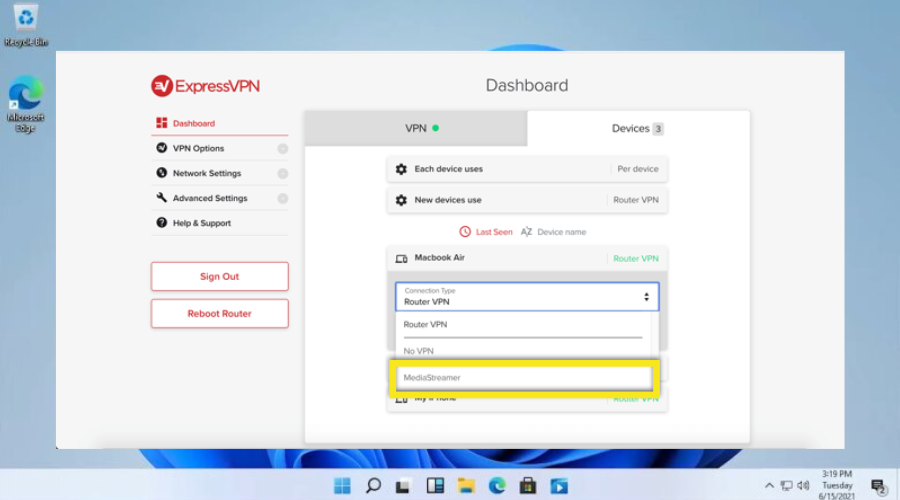Open the Dashboard sidebar item
Image resolution: width=900 pixels, height=500 pixels.
[193, 124]
